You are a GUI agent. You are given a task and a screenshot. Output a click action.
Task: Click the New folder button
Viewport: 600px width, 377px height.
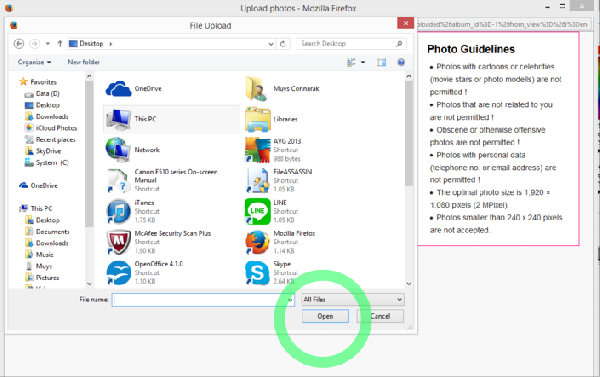(x=84, y=62)
